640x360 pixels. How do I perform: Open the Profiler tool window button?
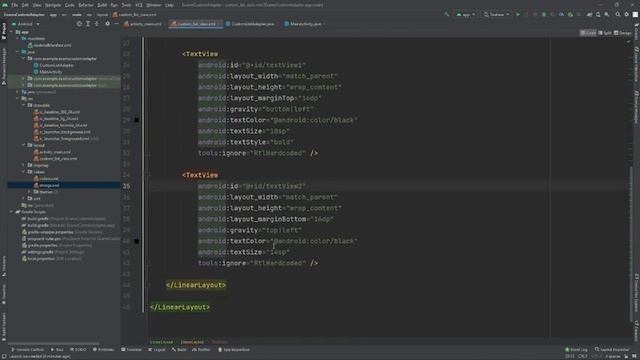[202, 350]
